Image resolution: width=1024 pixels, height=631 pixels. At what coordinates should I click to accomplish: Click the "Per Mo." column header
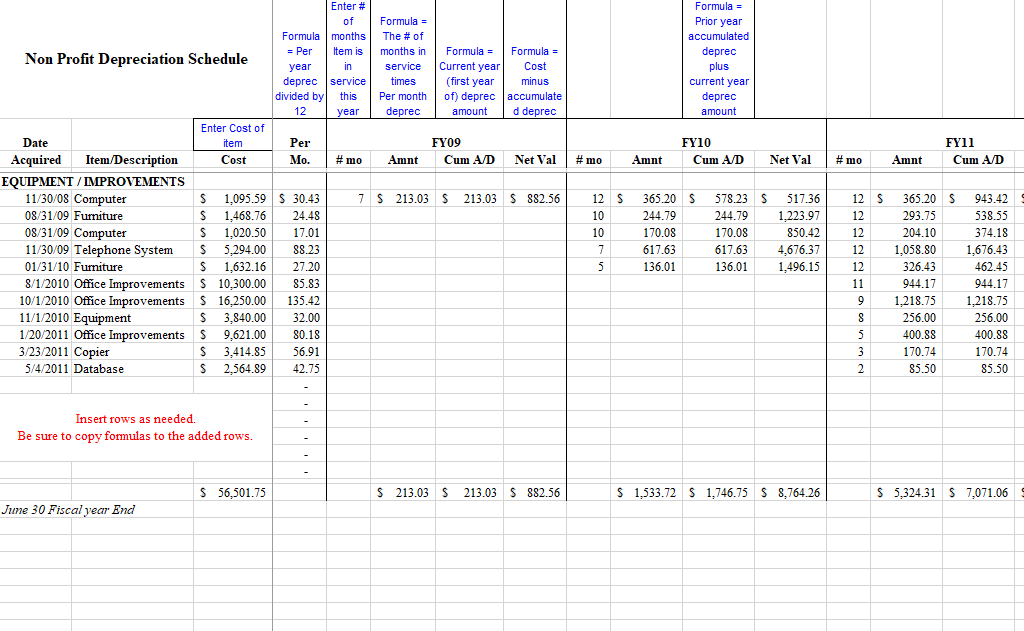(x=300, y=152)
